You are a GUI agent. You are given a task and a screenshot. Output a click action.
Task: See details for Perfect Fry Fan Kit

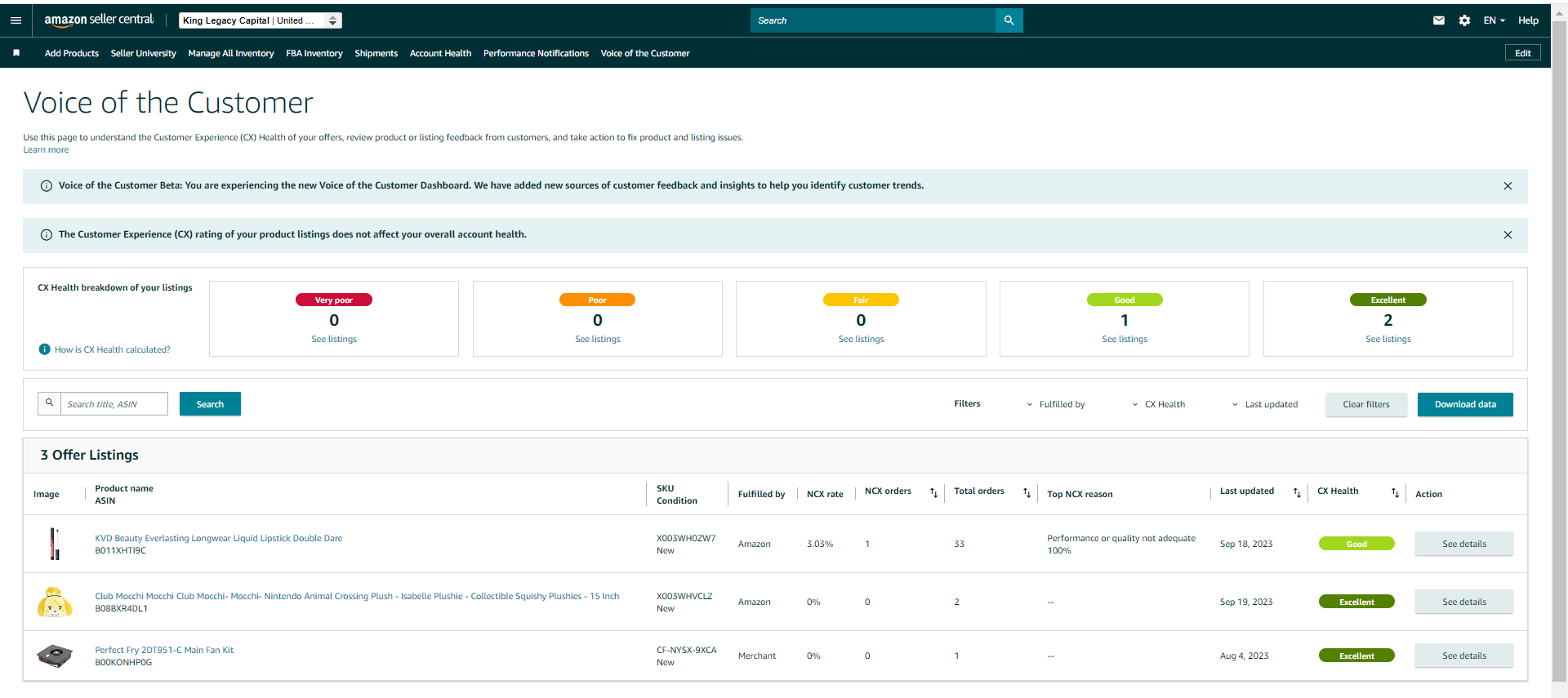point(1463,656)
